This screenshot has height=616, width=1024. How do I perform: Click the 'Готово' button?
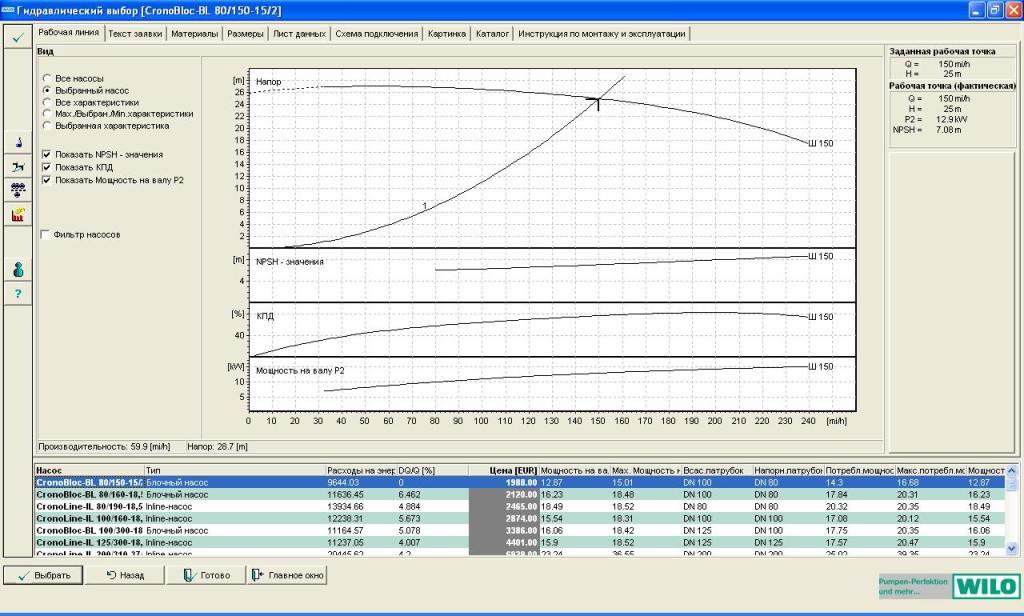coord(206,575)
